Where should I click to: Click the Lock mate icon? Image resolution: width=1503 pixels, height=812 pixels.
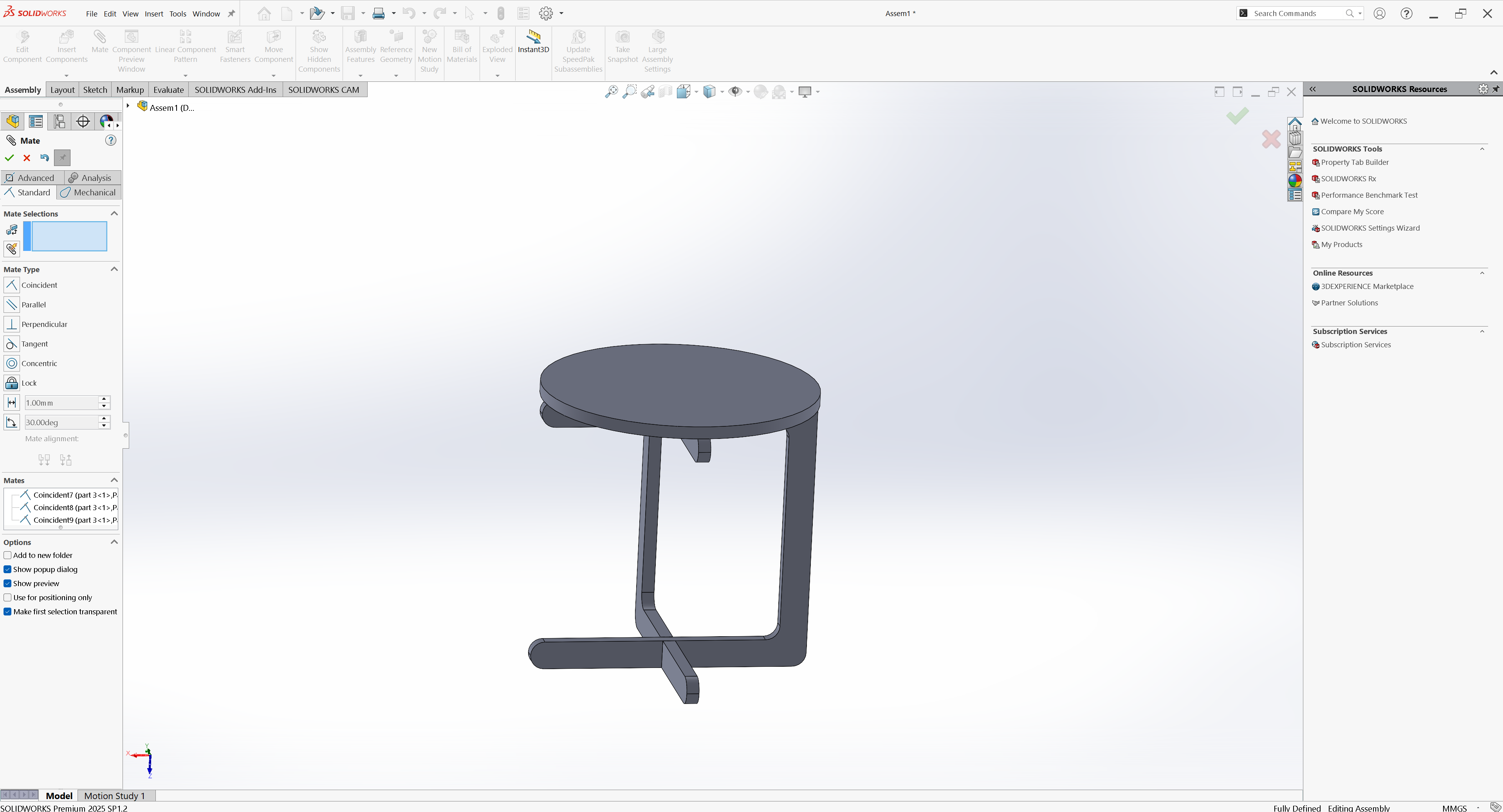click(12, 383)
